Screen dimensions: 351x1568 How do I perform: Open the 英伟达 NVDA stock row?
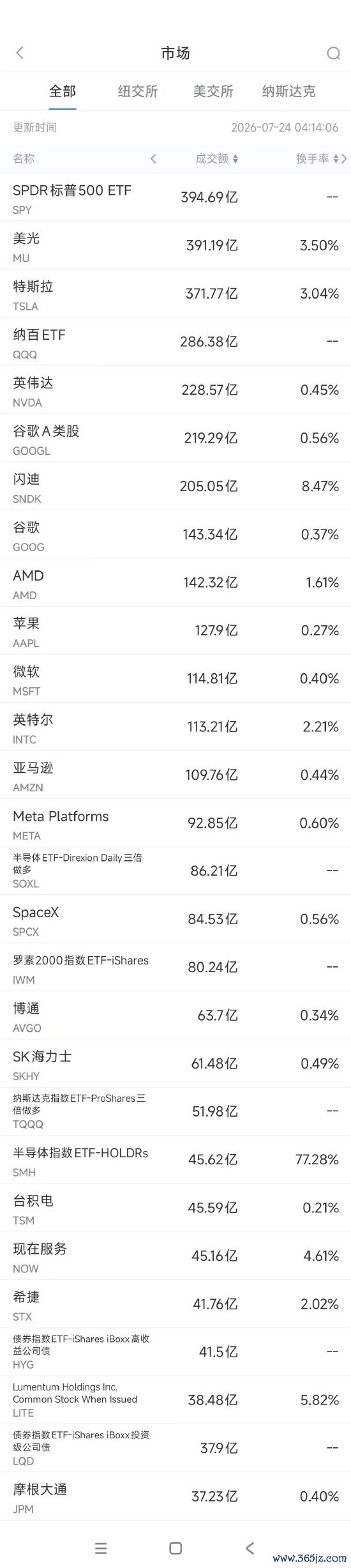(x=175, y=390)
